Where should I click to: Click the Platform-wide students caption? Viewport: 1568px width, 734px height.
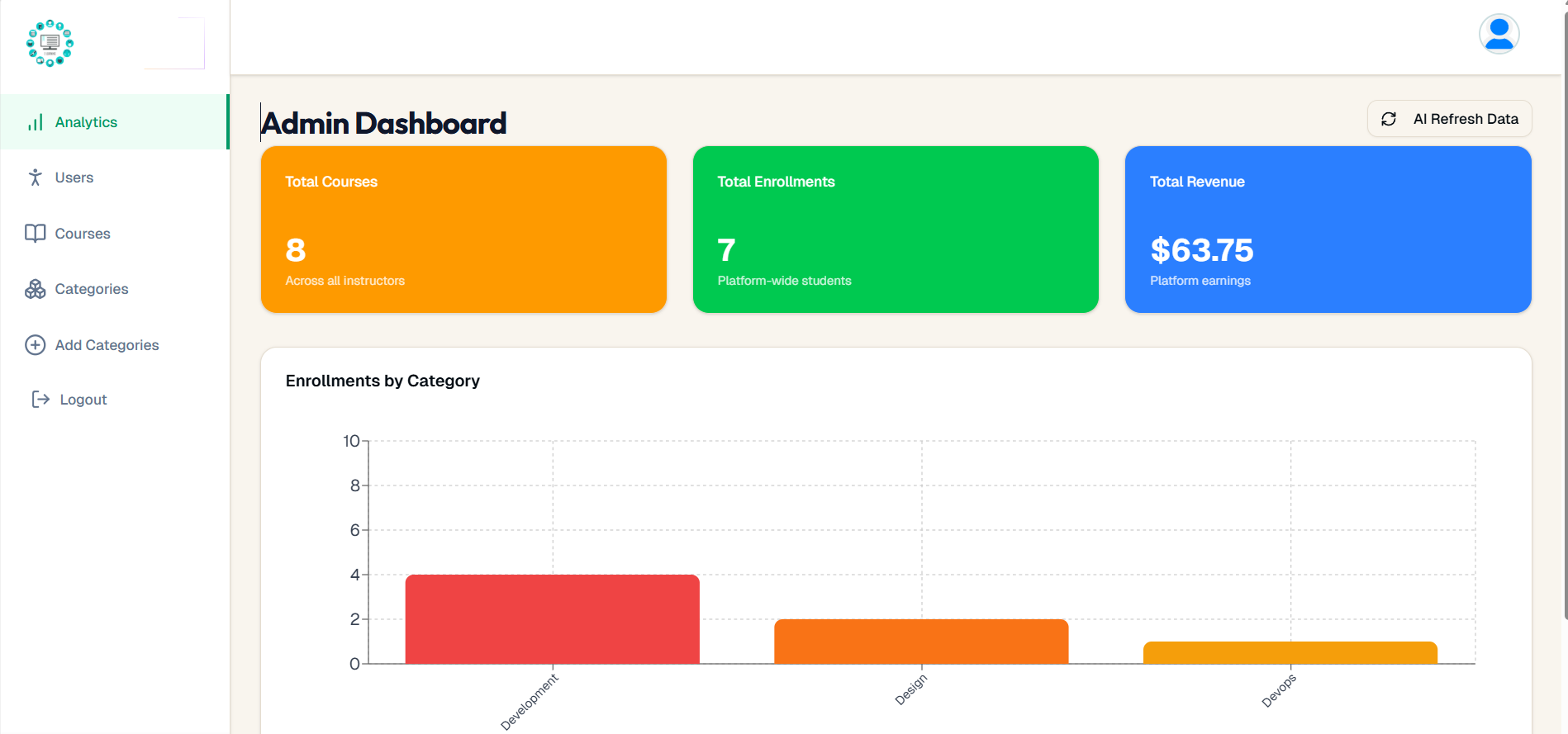tap(784, 281)
